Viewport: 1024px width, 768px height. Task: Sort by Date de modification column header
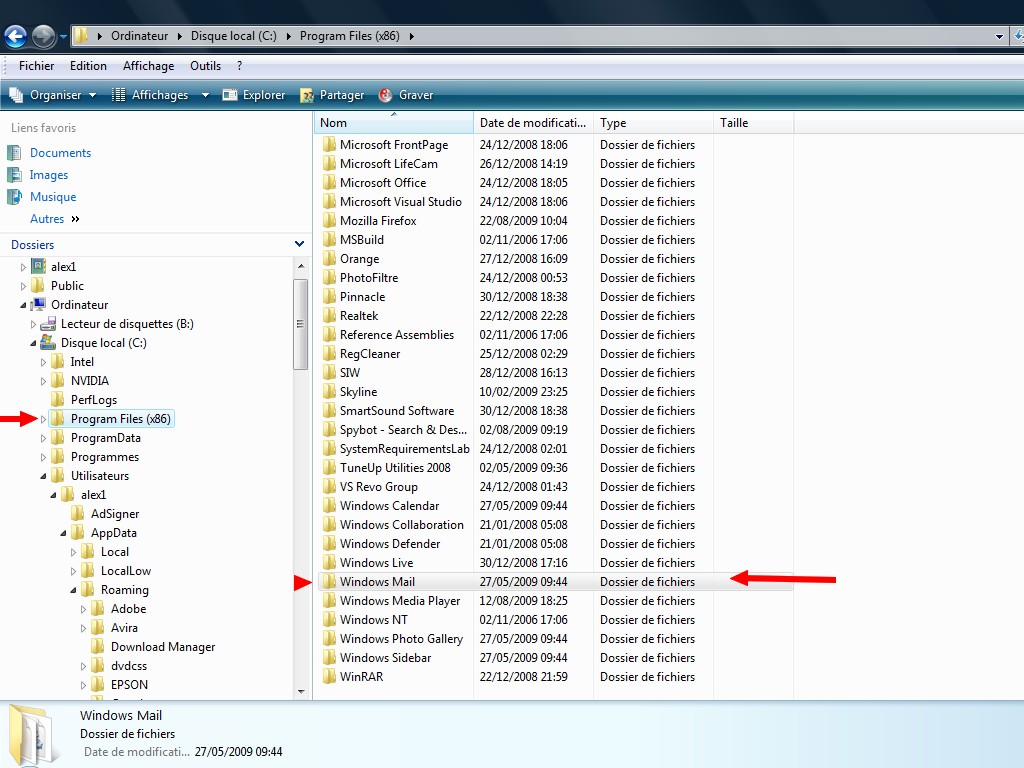point(533,123)
